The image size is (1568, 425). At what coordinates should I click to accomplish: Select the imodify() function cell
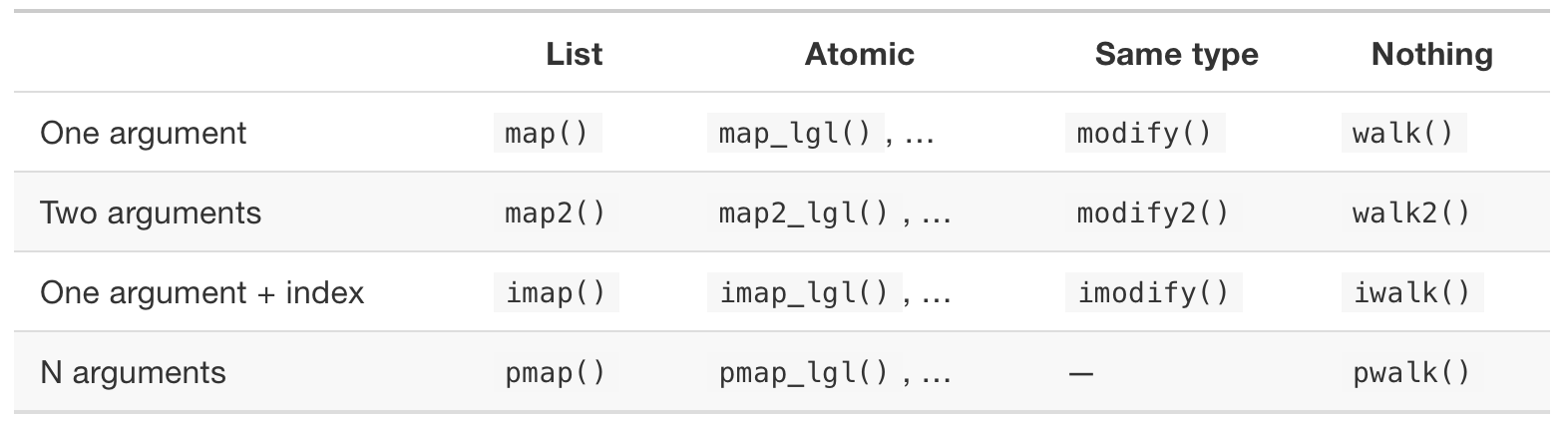pos(1153,292)
